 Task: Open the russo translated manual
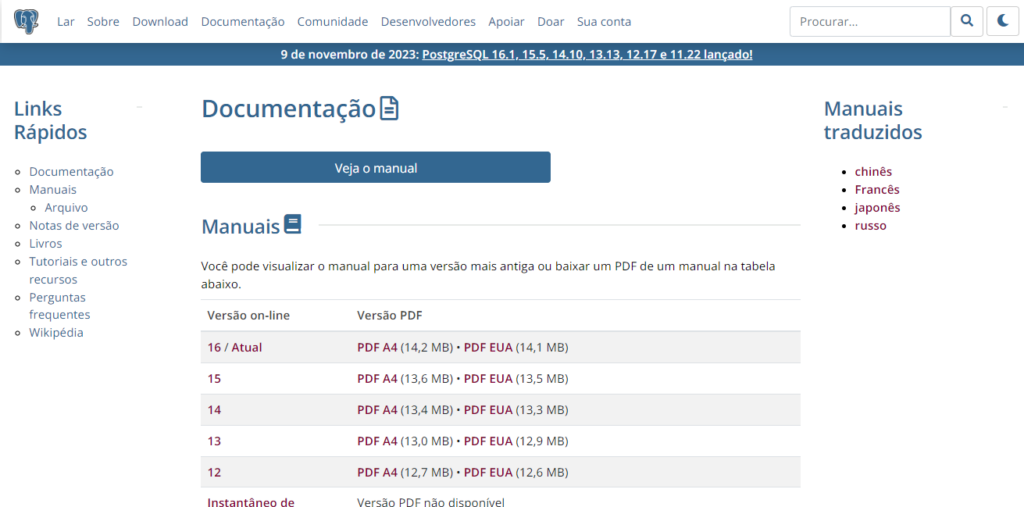pyautogui.click(x=871, y=225)
